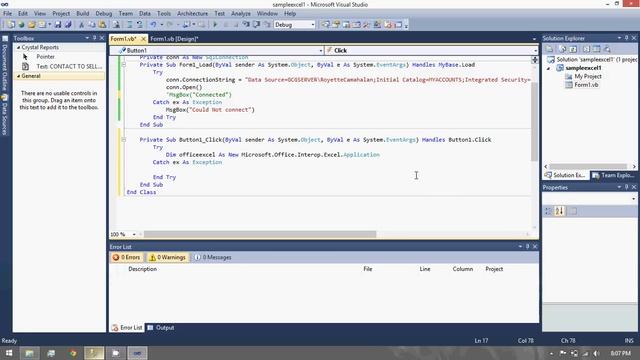Open File Explorer from the taskbar
Image resolution: width=640 pixels, height=360 pixels.
(x=30, y=353)
